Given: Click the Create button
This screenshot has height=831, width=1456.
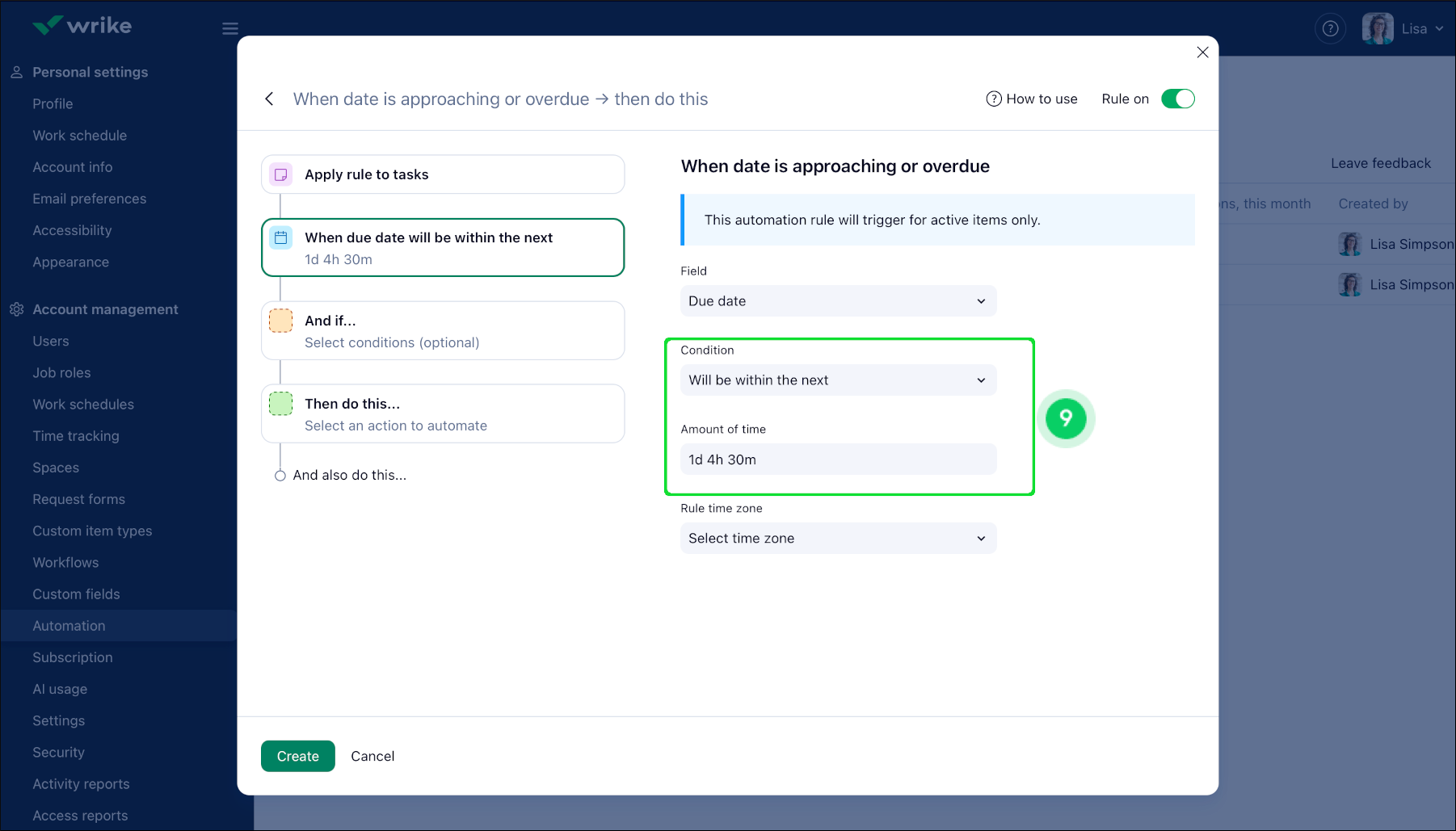Looking at the screenshot, I should pyautogui.click(x=298, y=756).
